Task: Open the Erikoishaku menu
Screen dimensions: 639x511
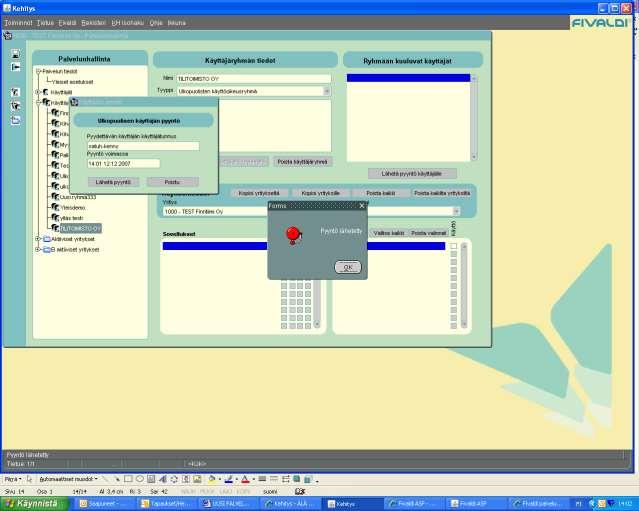Action: click(x=128, y=23)
